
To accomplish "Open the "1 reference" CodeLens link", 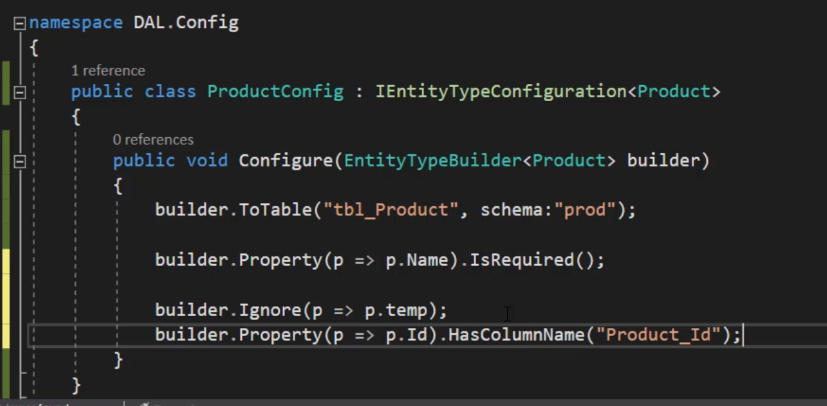I will click(x=108, y=71).
